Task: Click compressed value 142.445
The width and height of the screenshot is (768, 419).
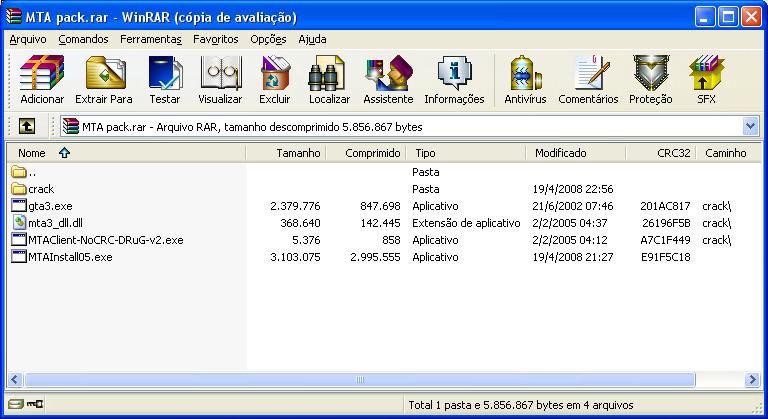Action: pyautogui.click(x=380, y=223)
